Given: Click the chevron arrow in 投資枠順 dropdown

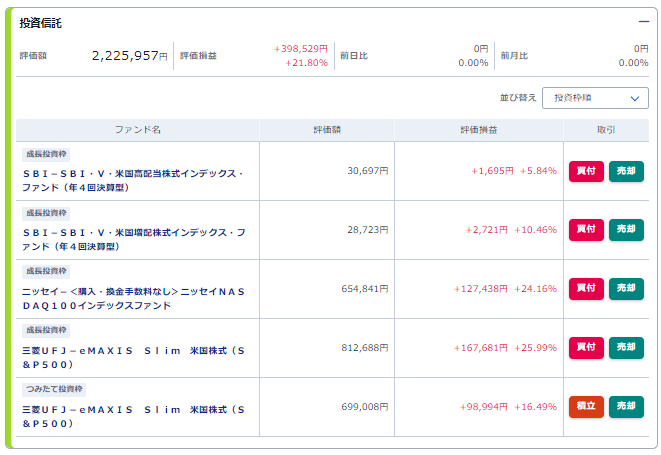Looking at the screenshot, I should point(634,99).
